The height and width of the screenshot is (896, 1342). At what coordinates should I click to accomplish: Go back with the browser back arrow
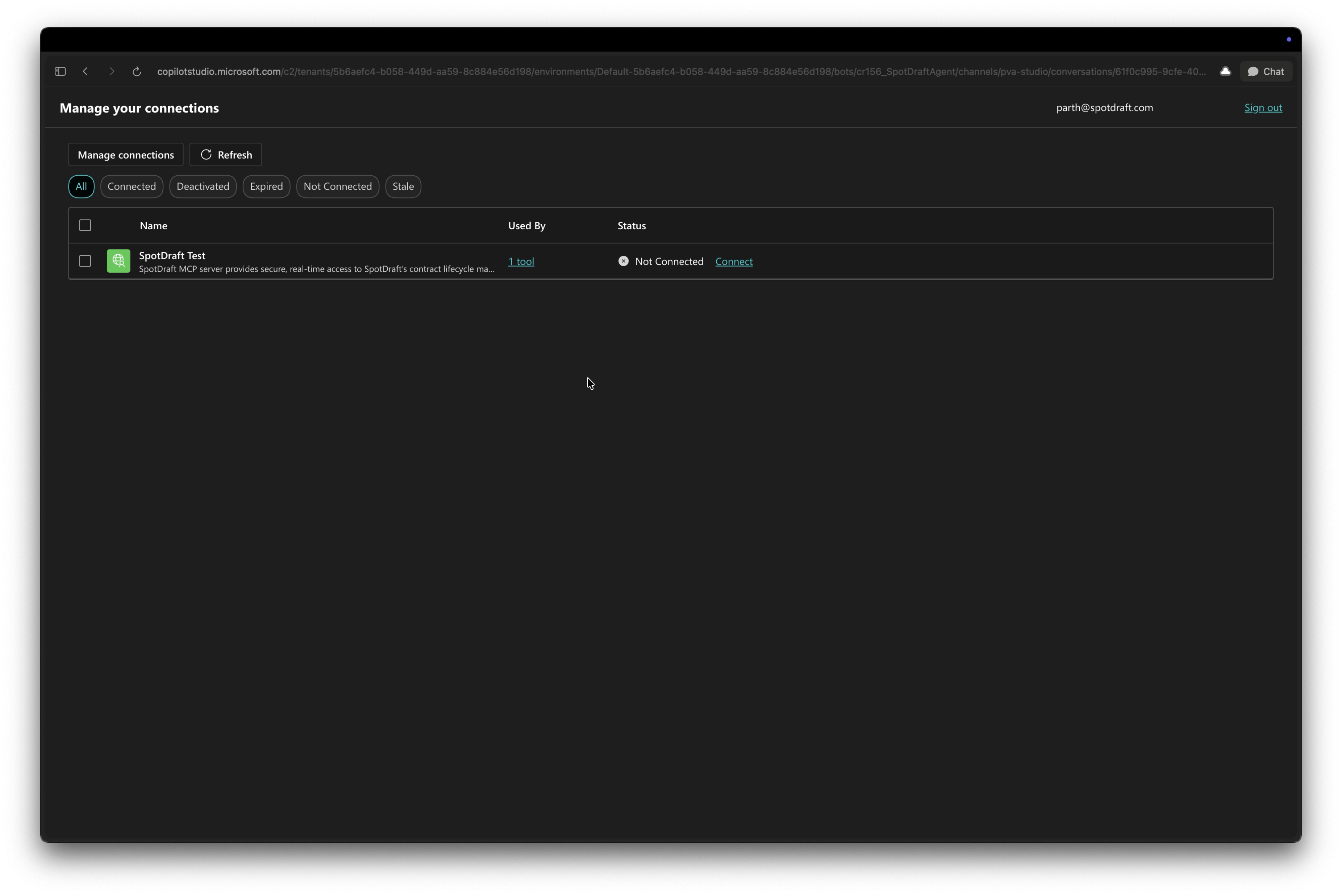(x=86, y=71)
